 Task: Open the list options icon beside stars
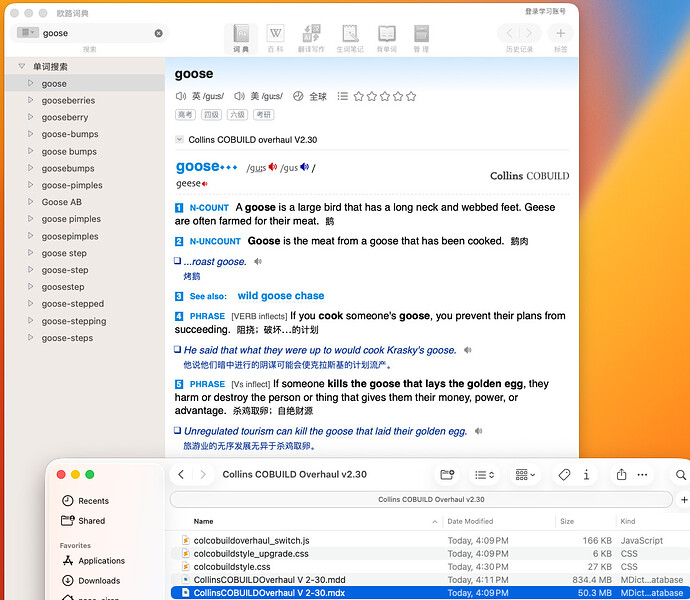[342, 96]
